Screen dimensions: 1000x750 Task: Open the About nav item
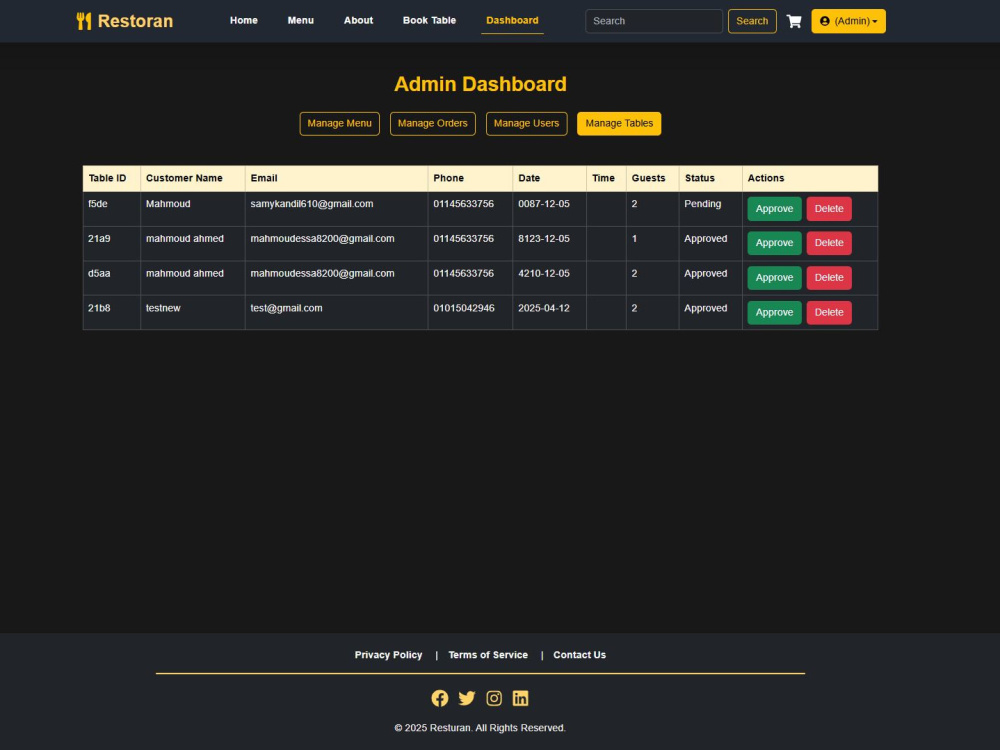coord(358,20)
